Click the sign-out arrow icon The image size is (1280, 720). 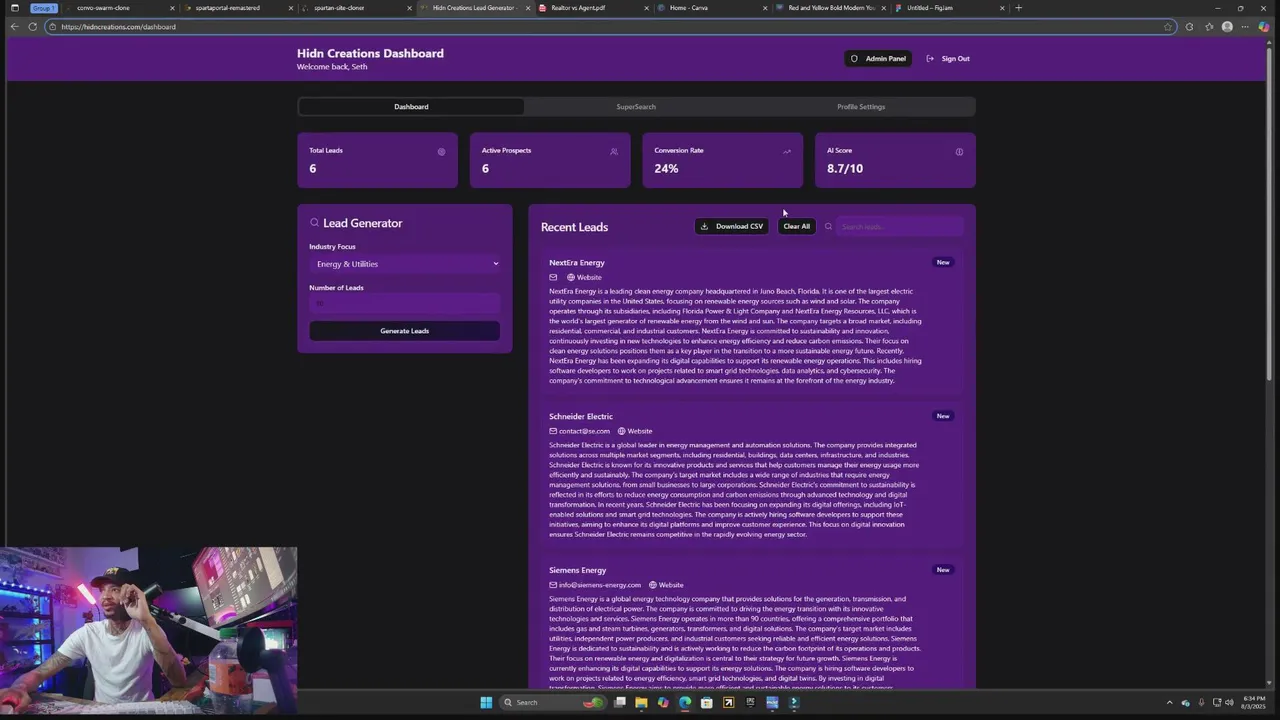coord(930,58)
